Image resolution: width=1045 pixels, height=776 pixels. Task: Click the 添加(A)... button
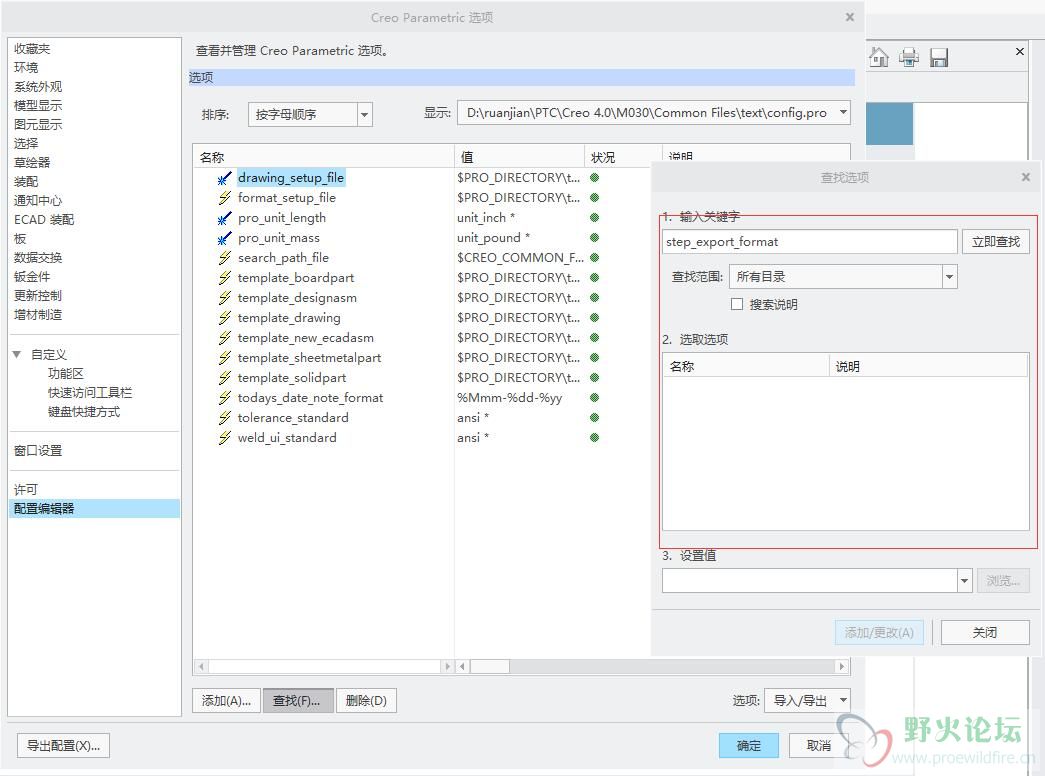click(227, 701)
